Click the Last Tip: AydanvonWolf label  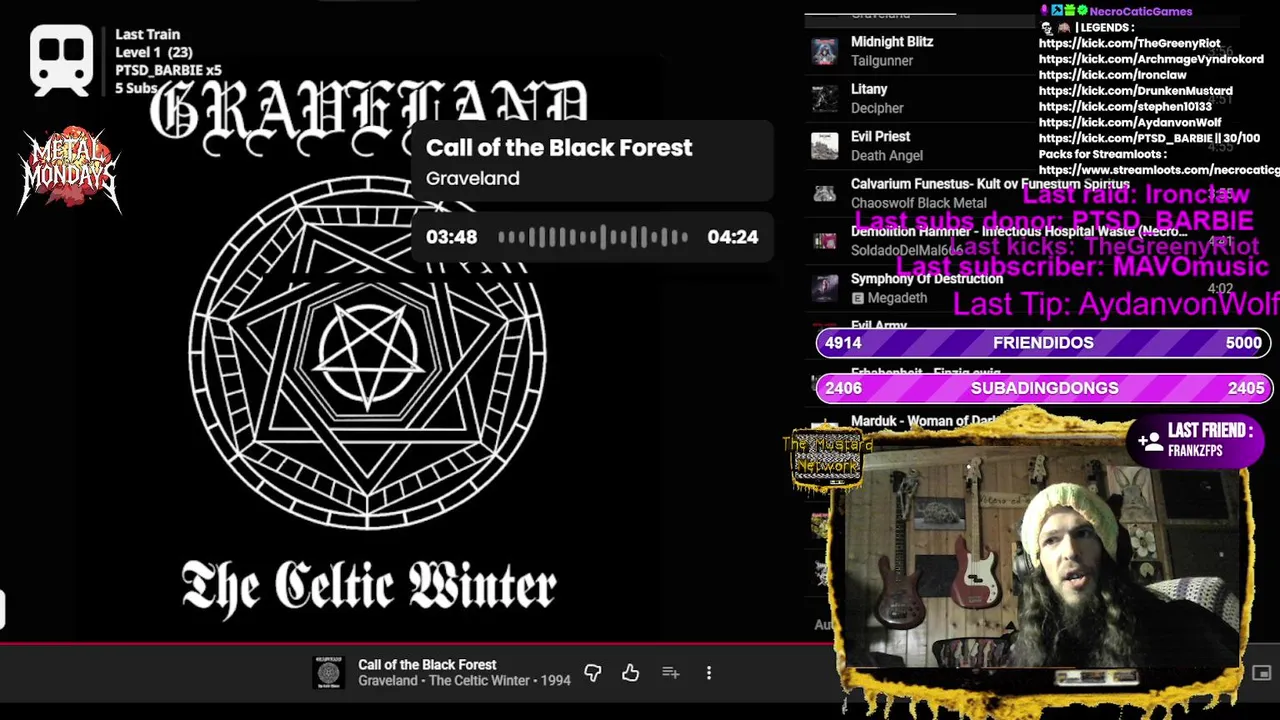coord(1116,304)
